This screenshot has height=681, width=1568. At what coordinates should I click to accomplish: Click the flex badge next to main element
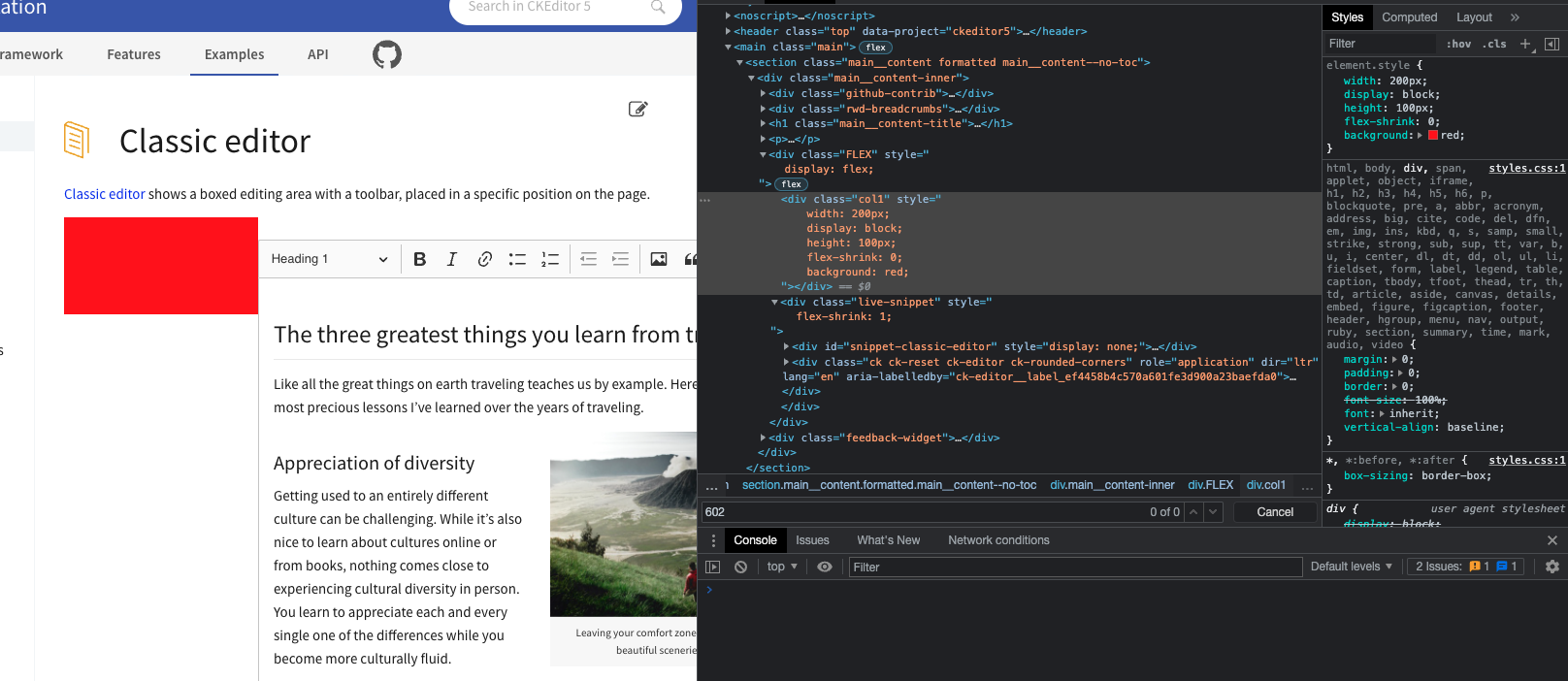pos(876,48)
